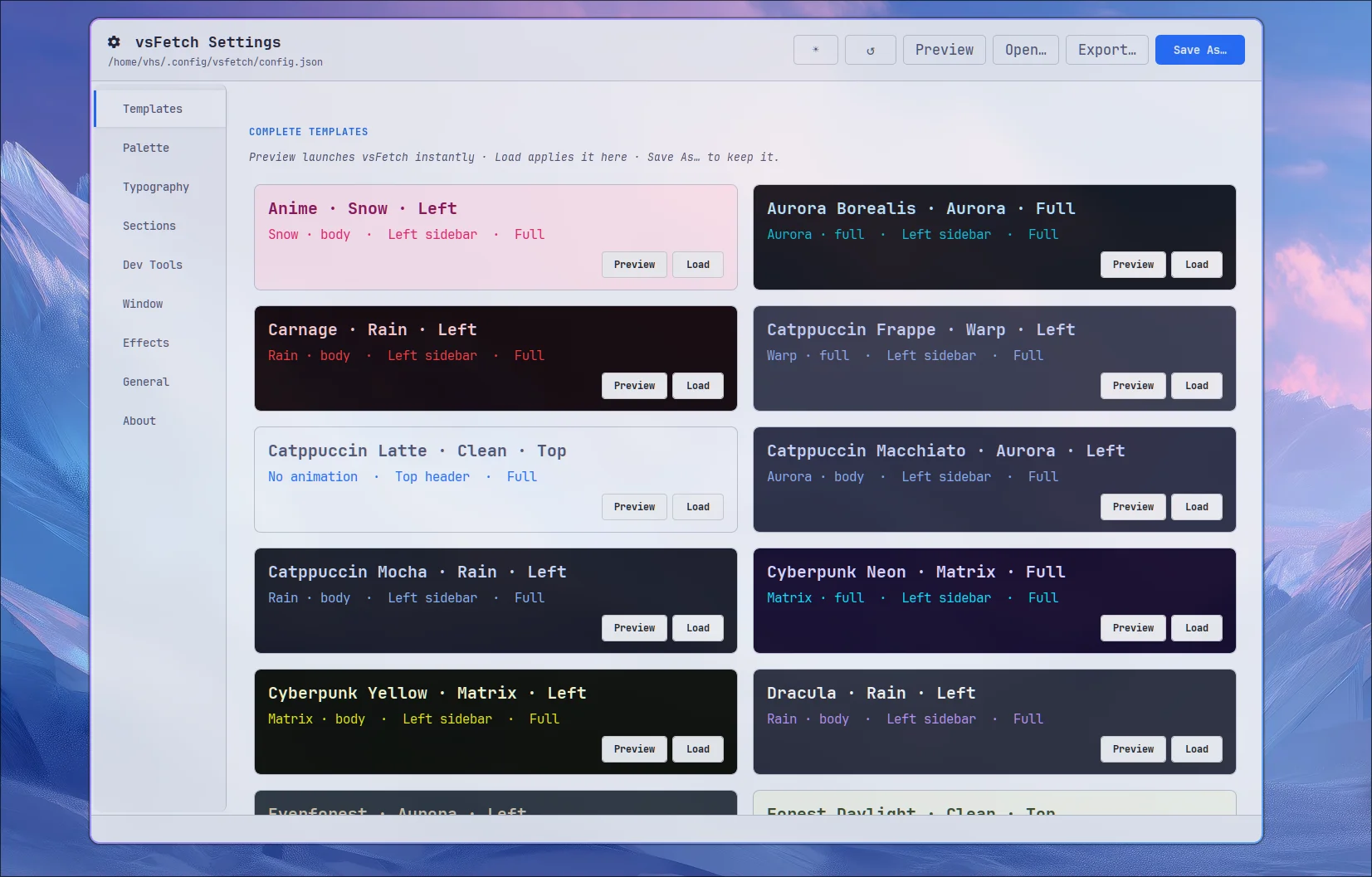
Task: Open a config file with Open… button
Action: point(1026,50)
